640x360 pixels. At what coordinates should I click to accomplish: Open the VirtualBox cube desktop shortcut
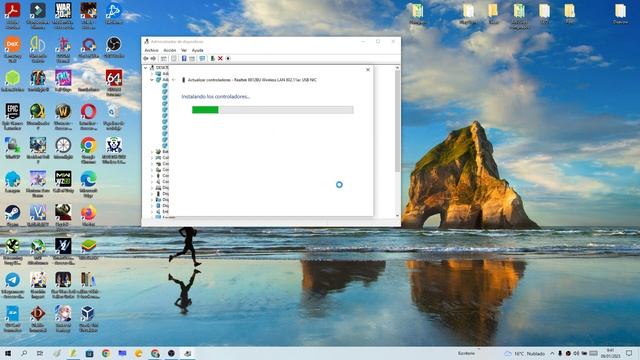point(88,318)
